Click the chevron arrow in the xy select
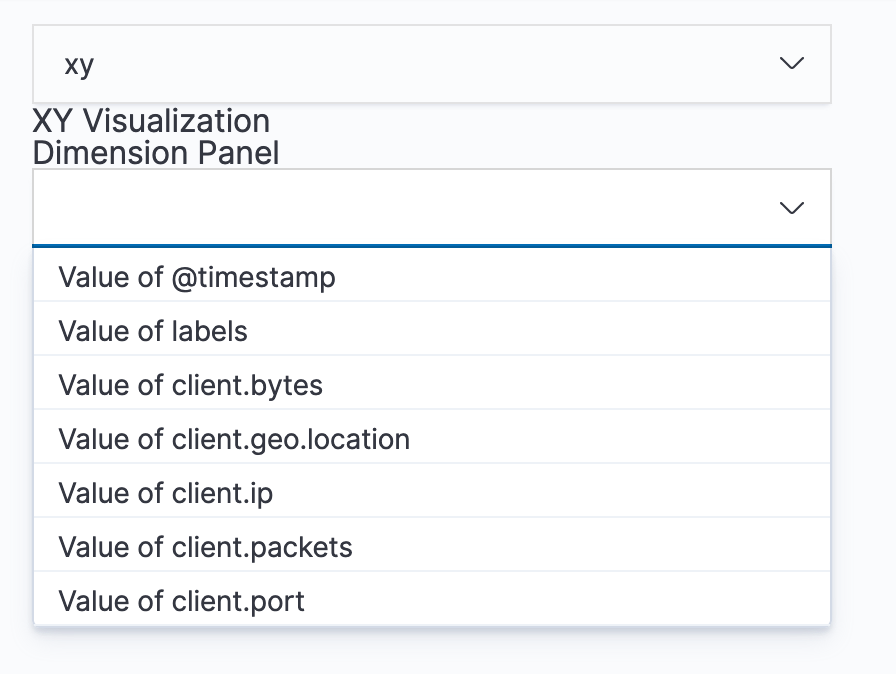The width and height of the screenshot is (896, 674). pyautogui.click(x=791, y=64)
